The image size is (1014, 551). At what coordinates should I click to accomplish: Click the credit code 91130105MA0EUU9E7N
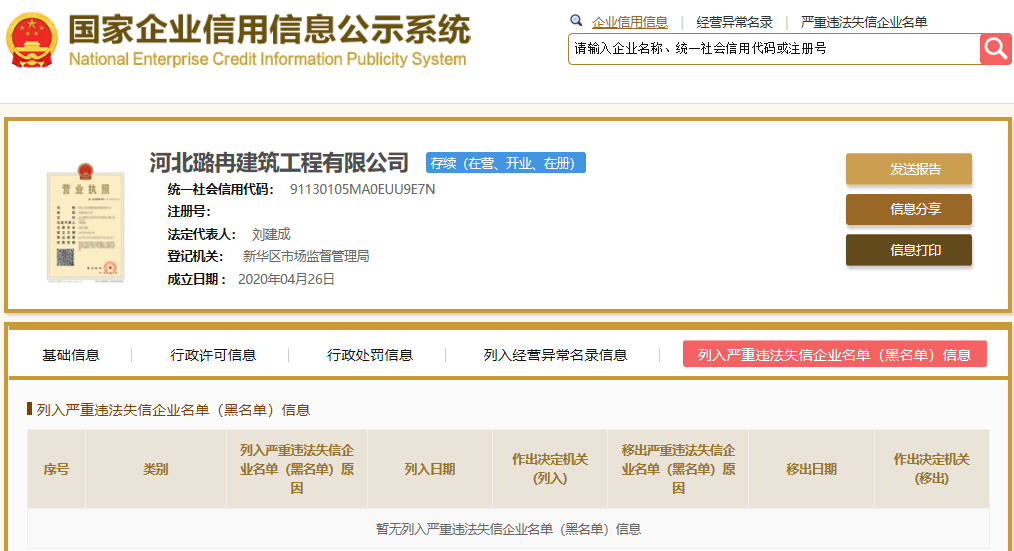(362, 189)
